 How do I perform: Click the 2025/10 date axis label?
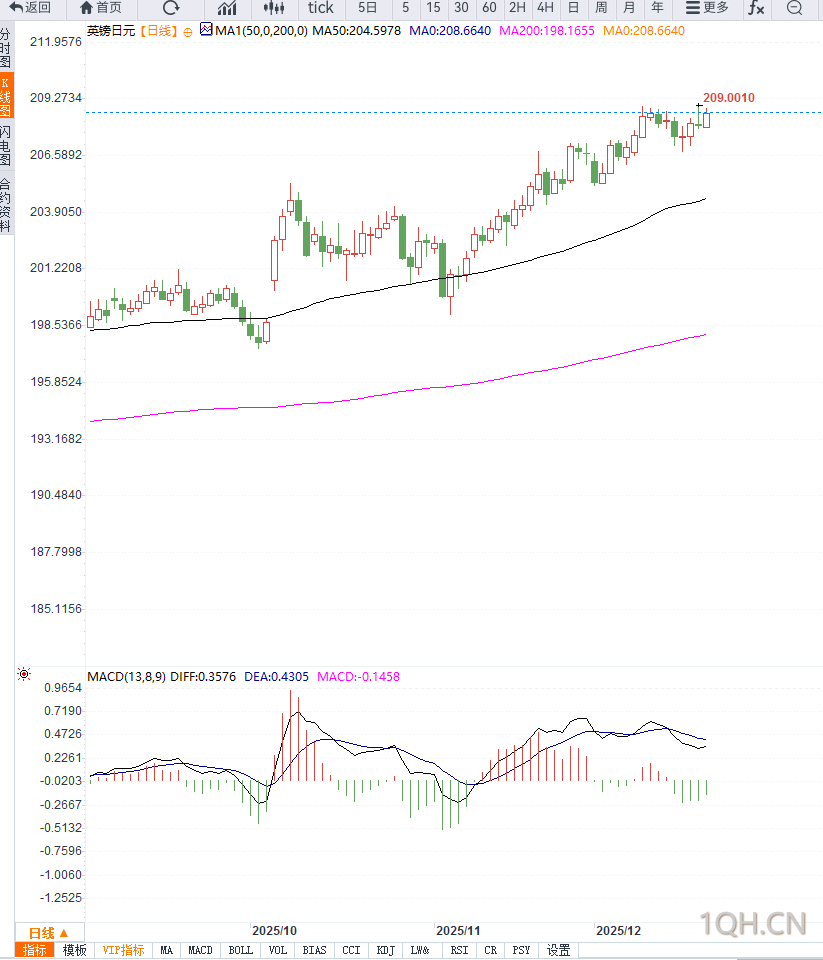pyautogui.click(x=274, y=931)
